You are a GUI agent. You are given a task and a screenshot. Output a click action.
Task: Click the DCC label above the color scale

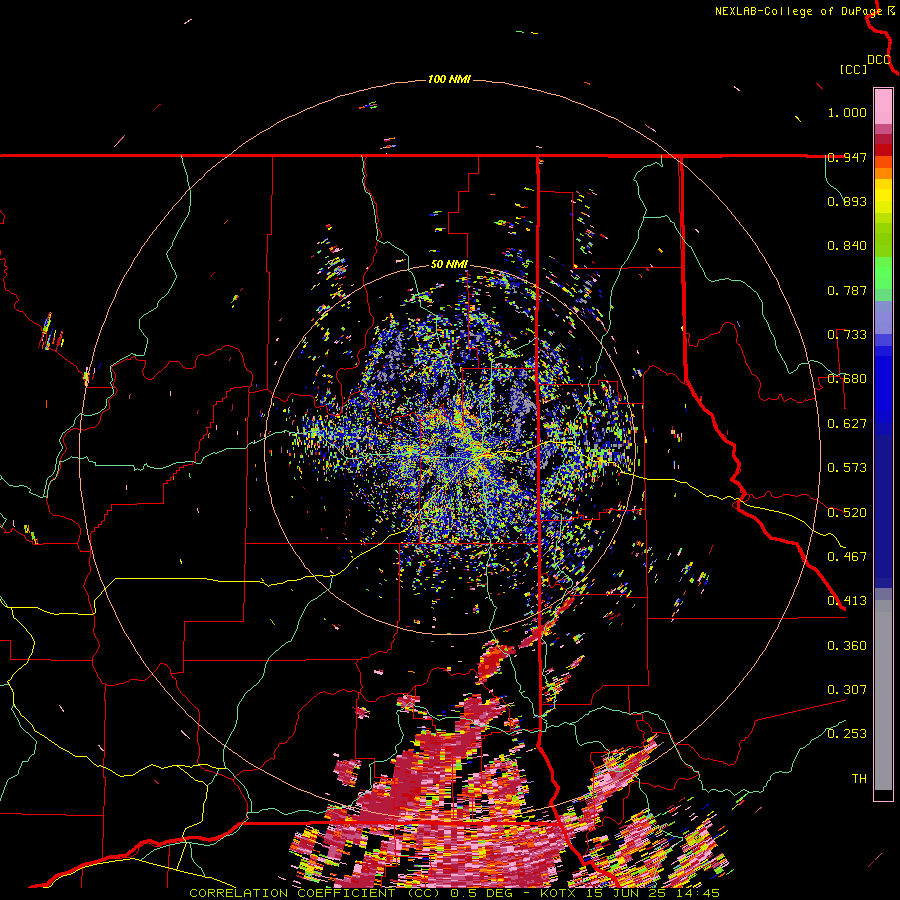879,60
